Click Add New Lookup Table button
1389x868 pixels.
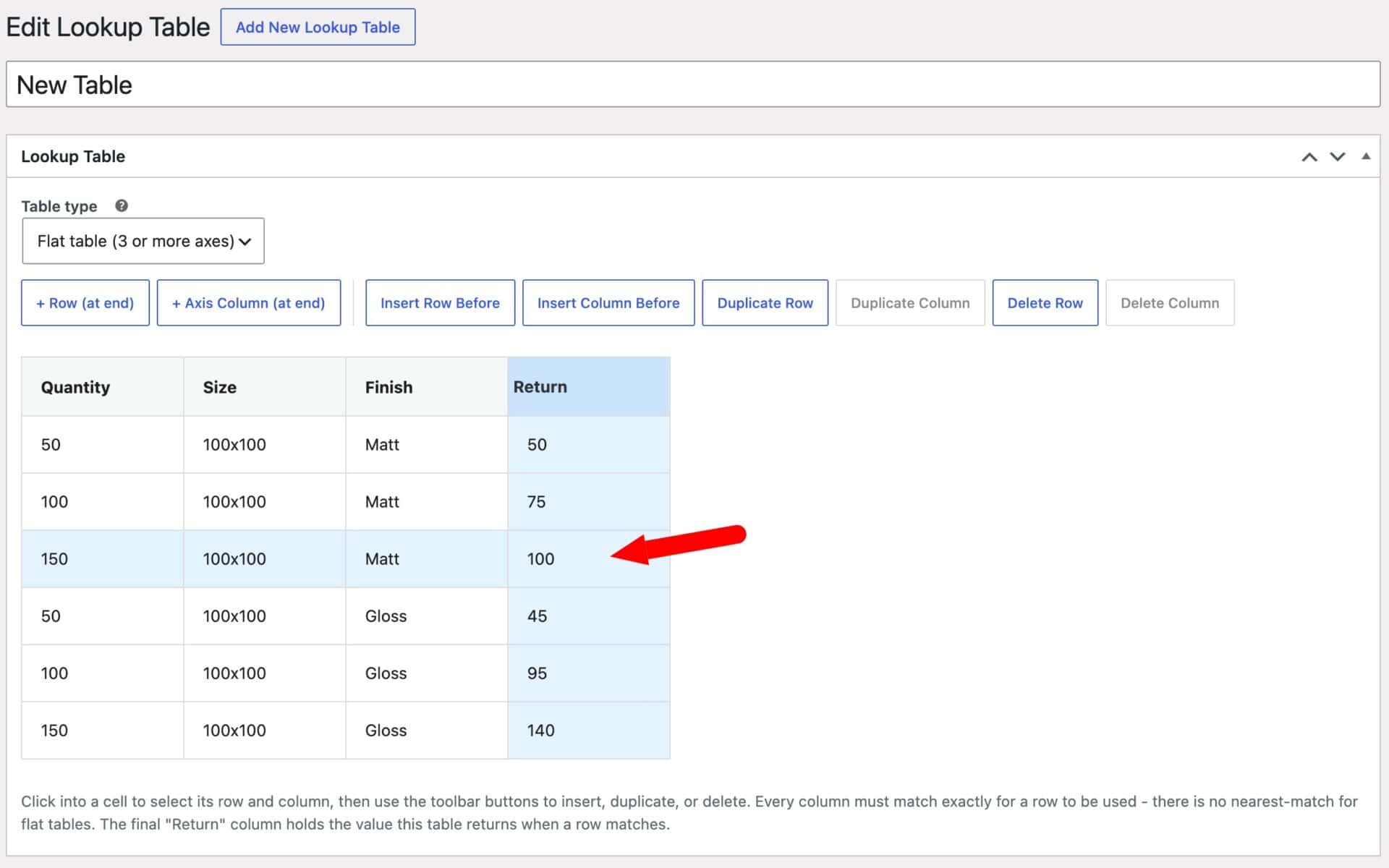318,27
